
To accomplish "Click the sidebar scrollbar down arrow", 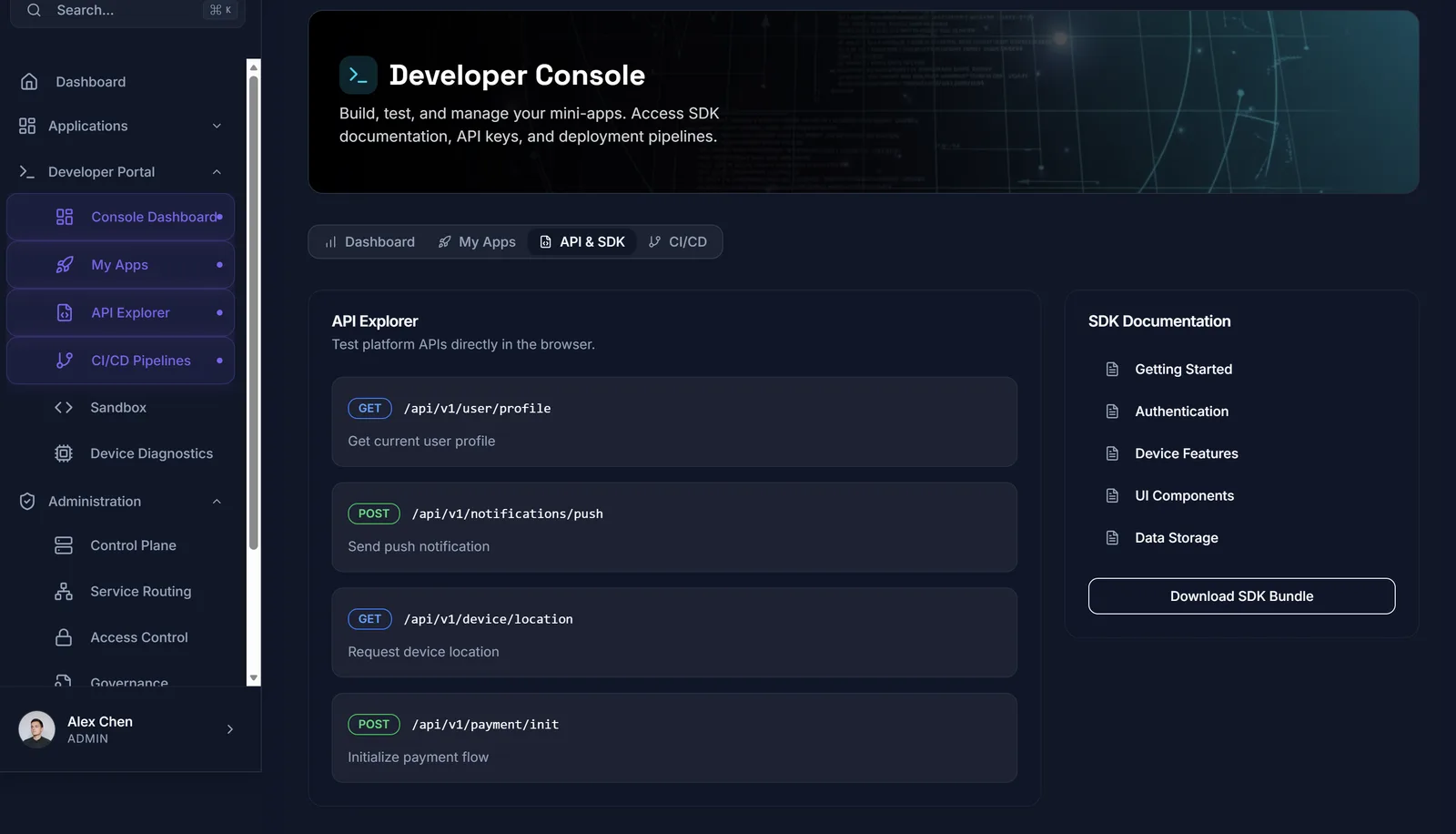I will click(254, 679).
